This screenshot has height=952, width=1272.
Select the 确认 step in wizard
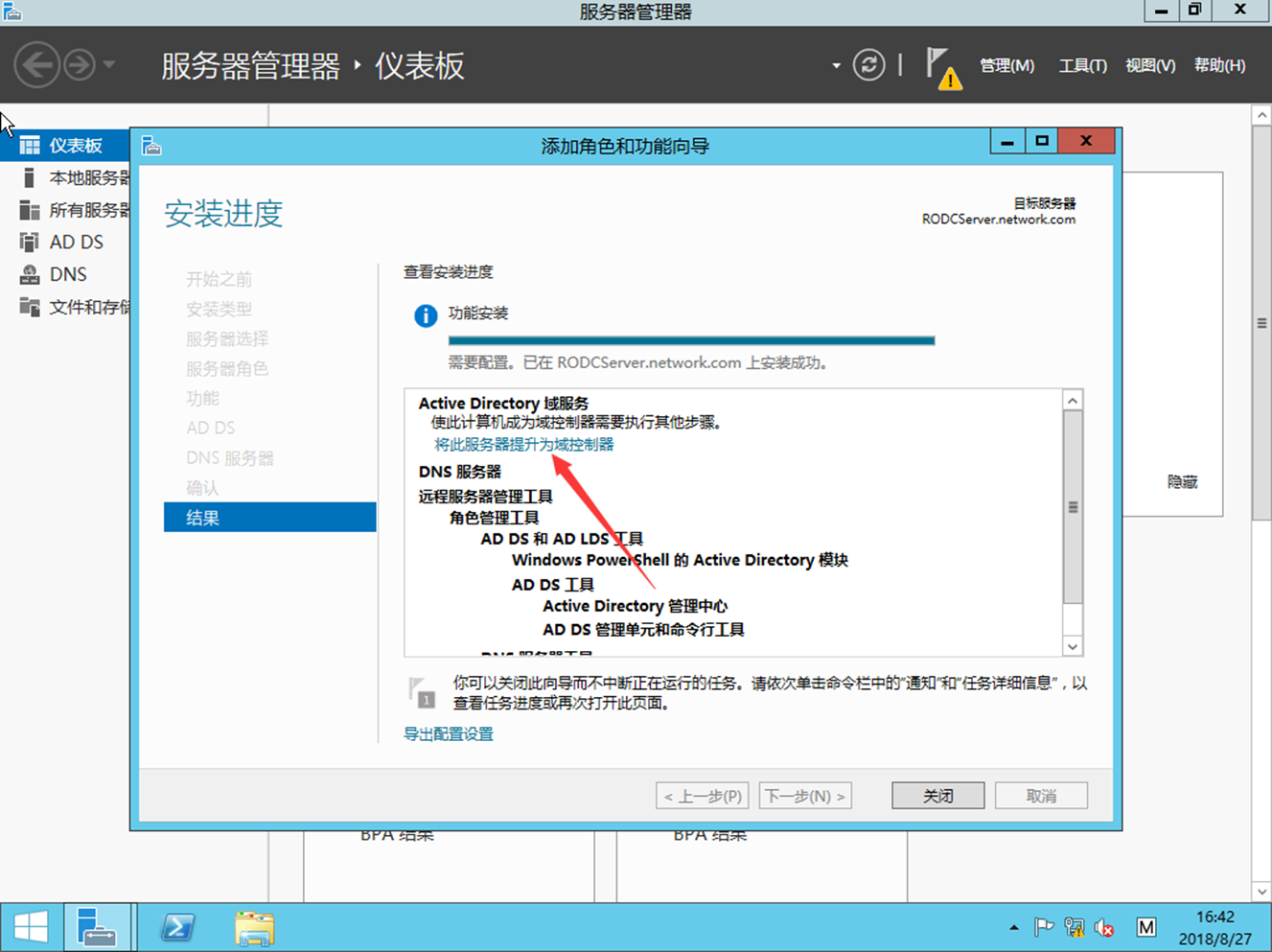[202, 488]
